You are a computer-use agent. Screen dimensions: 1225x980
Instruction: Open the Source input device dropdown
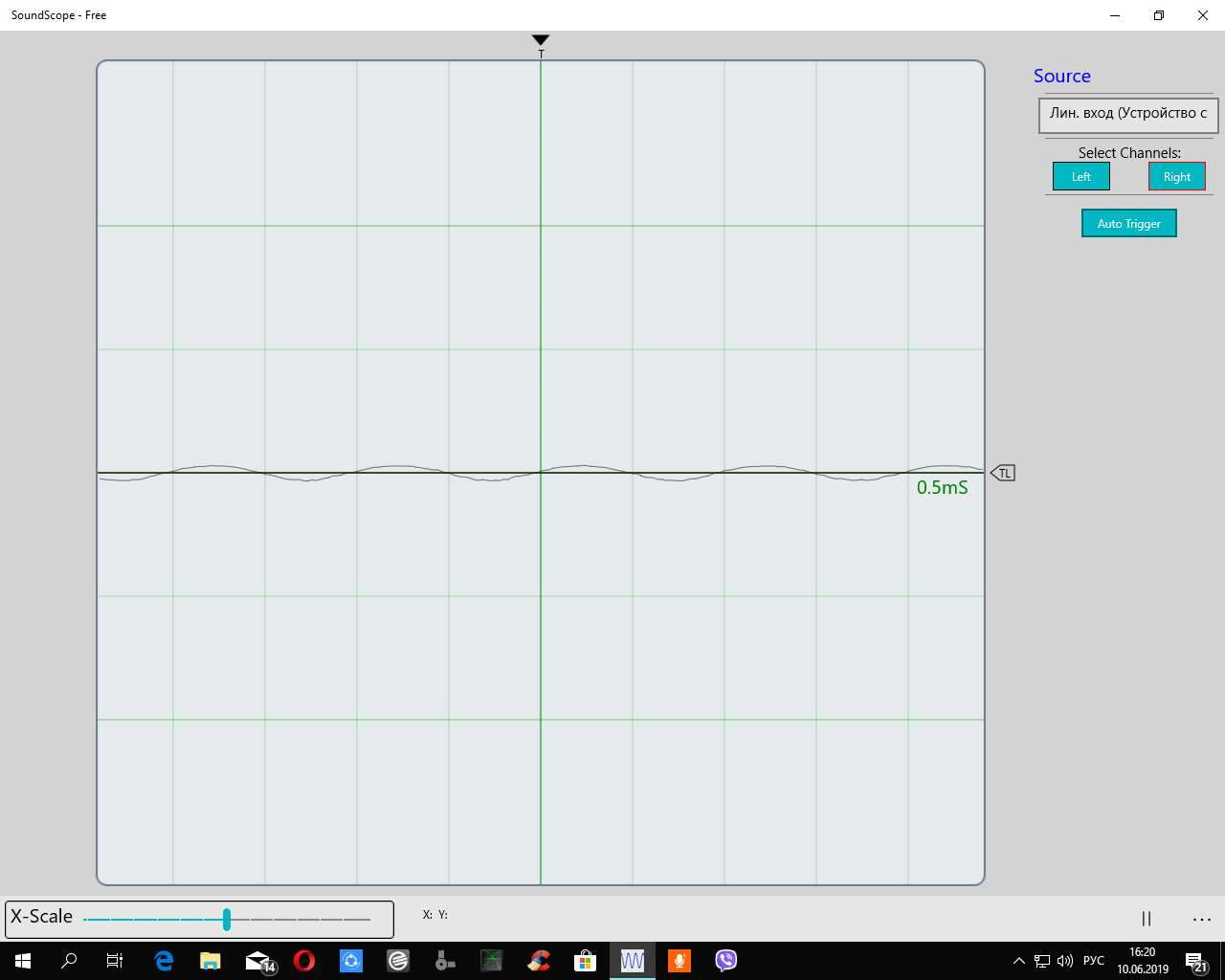click(x=1127, y=114)
